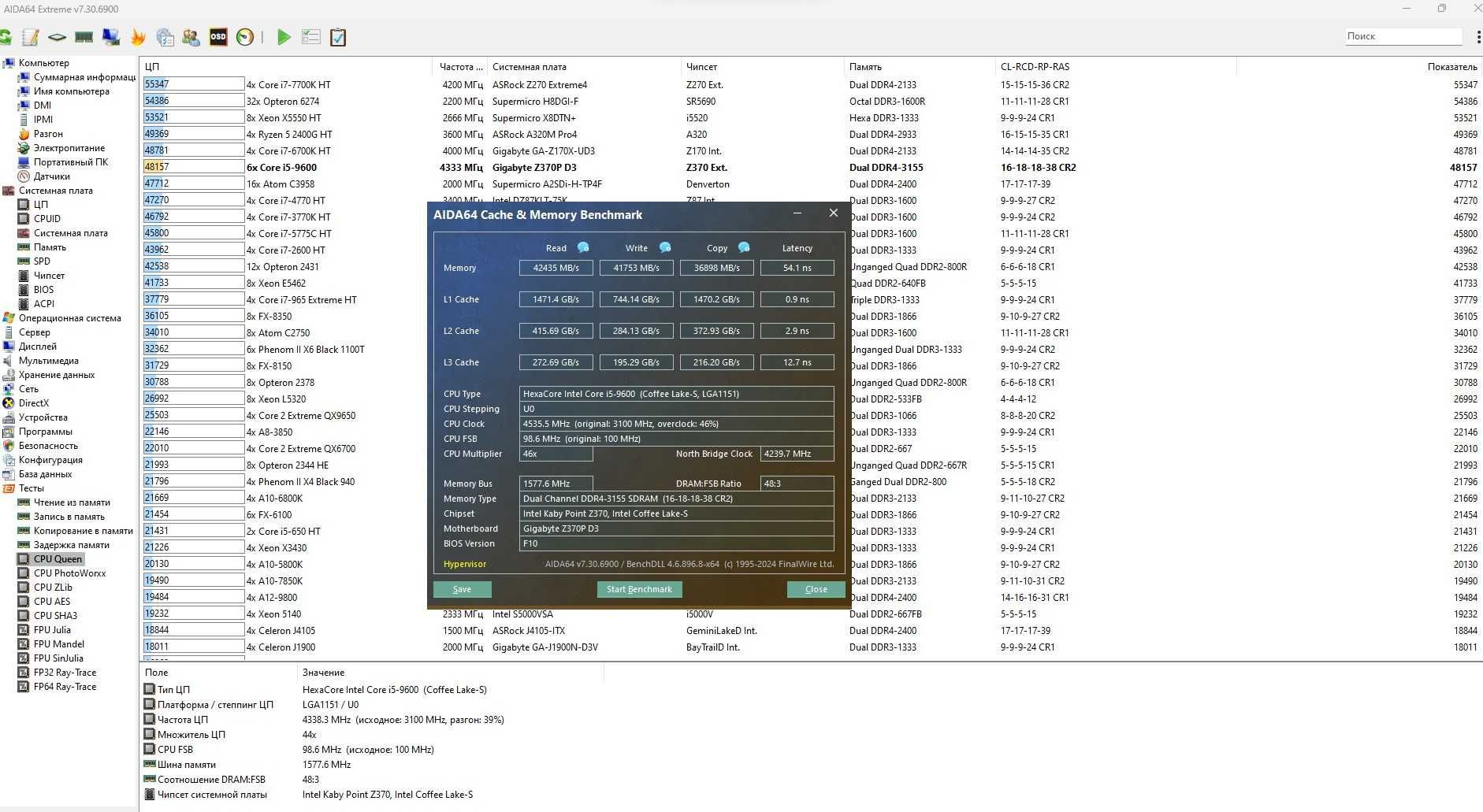
Task: Open the CPUID tree item
Action: point(46,219)
